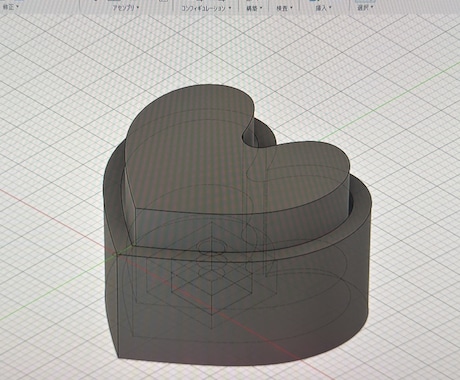Screen dimensions: 460x380
Task: Expand the コンフィギュレーション dropdown menu
Action: (x=206, y=9)
